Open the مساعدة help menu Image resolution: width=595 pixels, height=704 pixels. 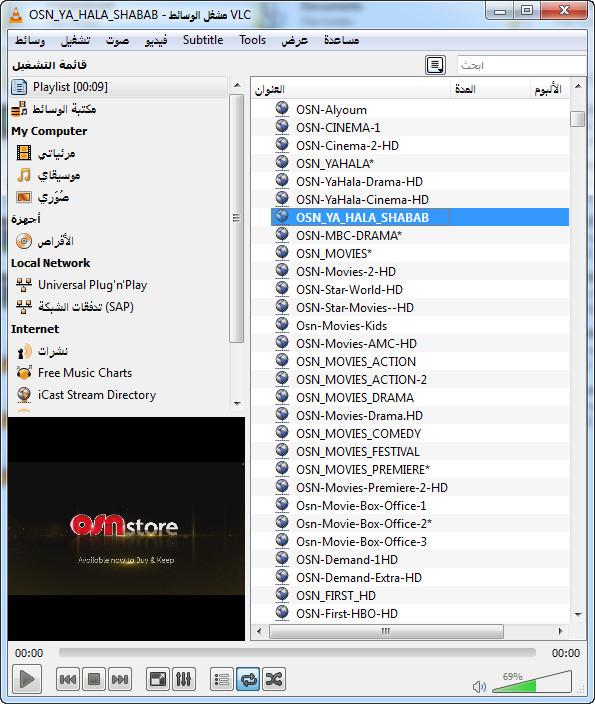(341, 40)
